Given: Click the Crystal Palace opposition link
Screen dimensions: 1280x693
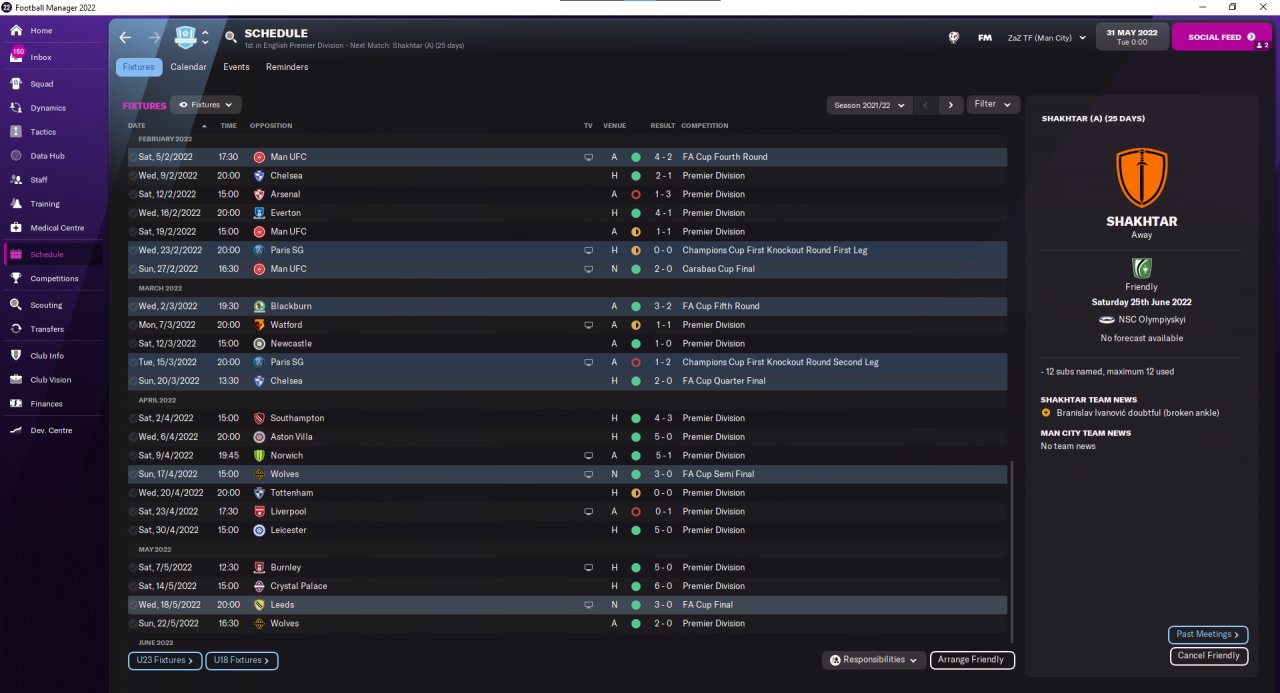Looking at the screenshot, I should coord(299,586).
